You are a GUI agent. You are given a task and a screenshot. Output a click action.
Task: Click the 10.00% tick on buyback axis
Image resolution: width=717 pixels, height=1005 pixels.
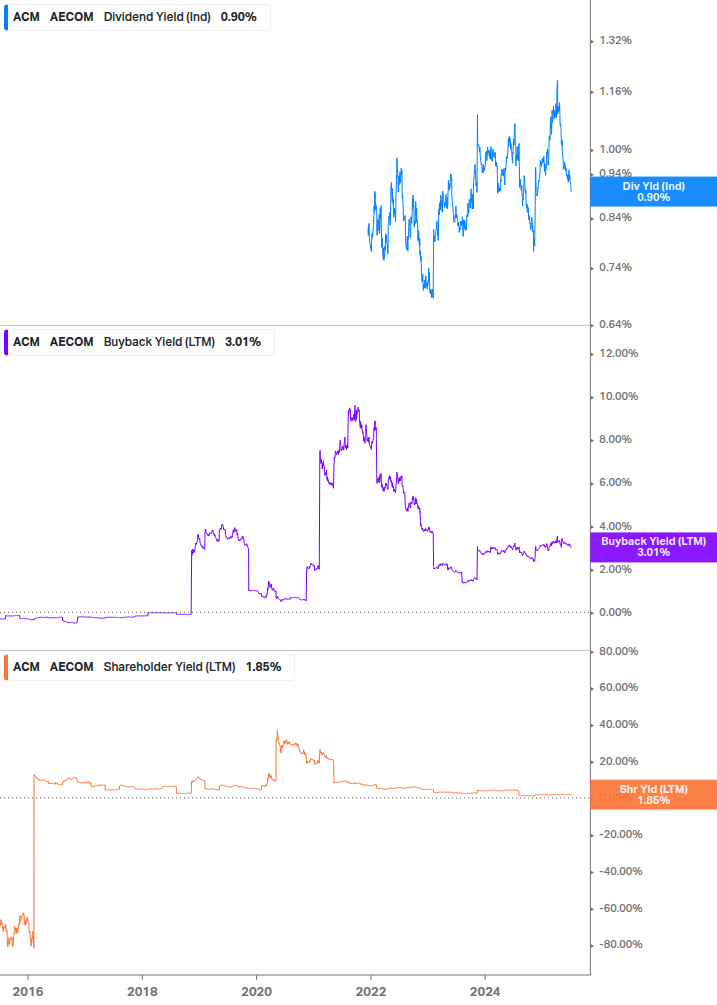618,396
